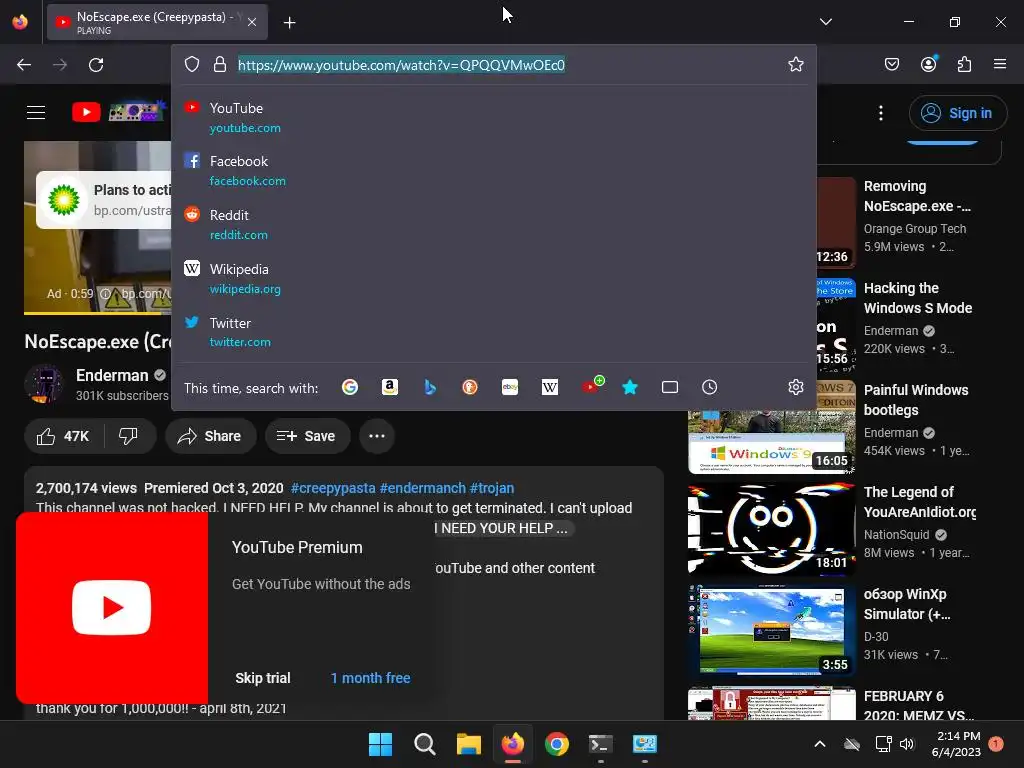The width and height of the screenshot is (1024, 768).
Task: Open Hacking the Windows S Mode video
Action: click(918, 298)
